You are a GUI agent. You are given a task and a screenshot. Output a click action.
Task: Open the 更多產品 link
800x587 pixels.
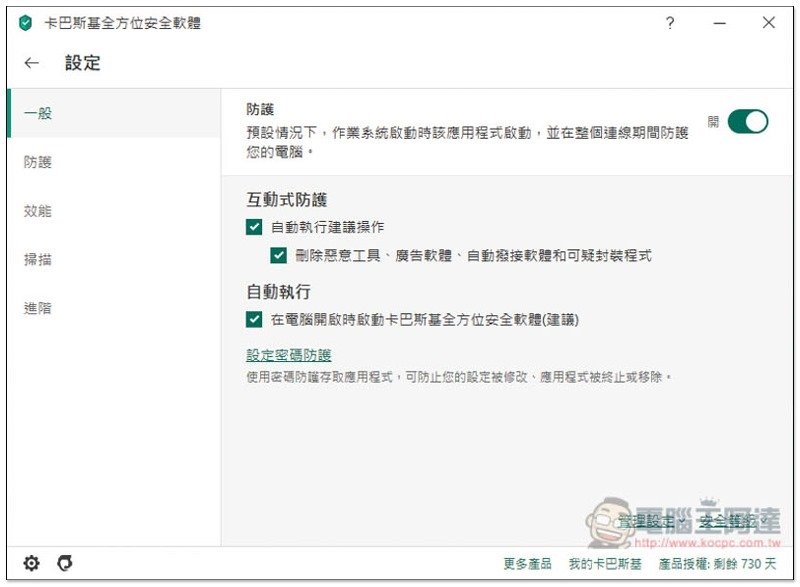coord(527,564)
